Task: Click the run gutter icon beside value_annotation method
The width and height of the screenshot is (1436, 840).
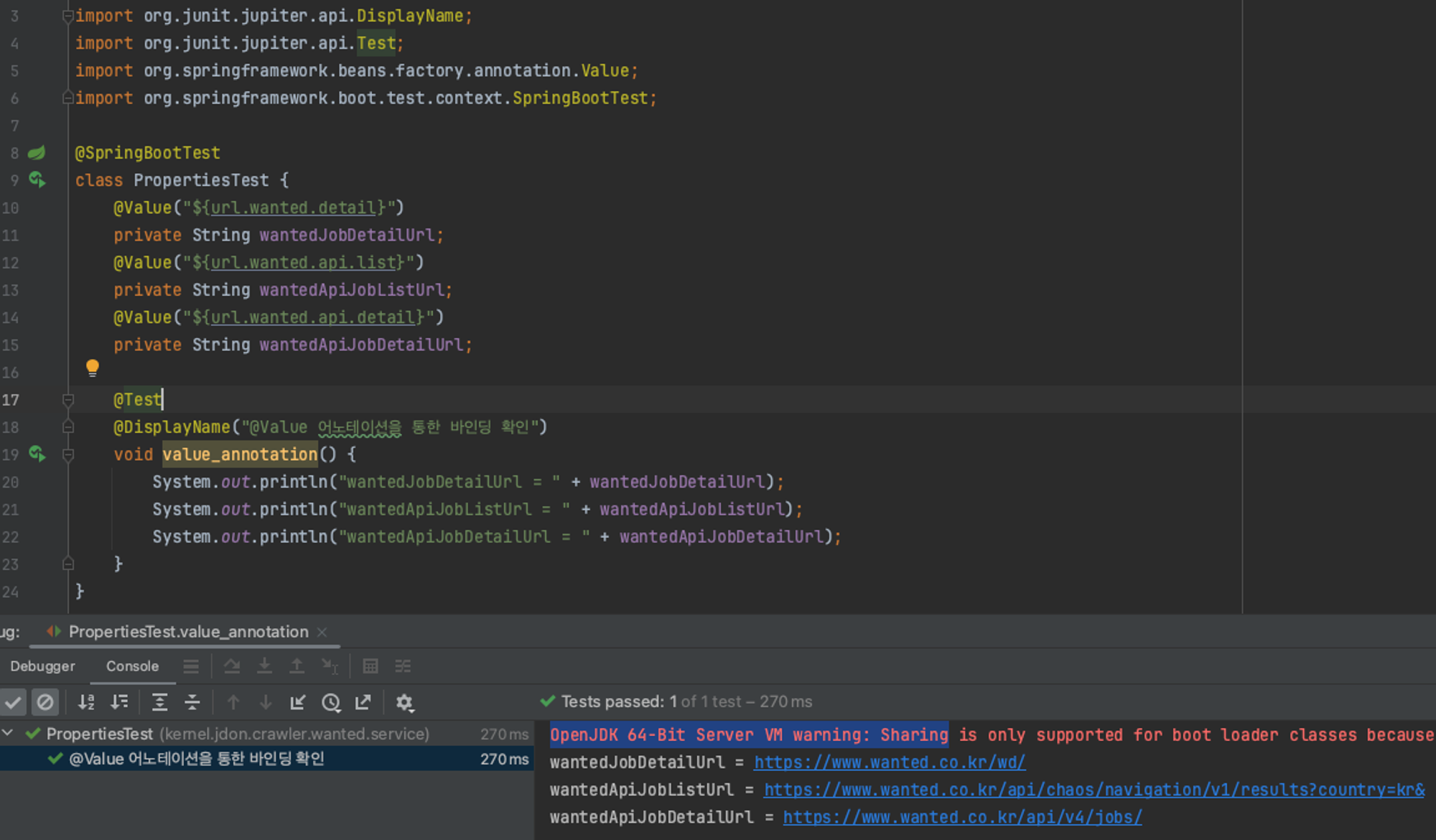Action: pyautogui.click(x=37, y=454)
